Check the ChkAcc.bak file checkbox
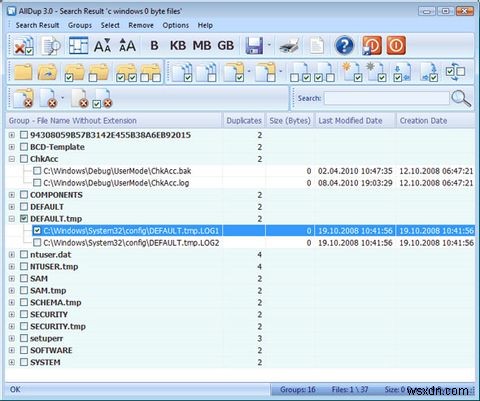This screenshot has height=401, width=480. click(37, 171)
